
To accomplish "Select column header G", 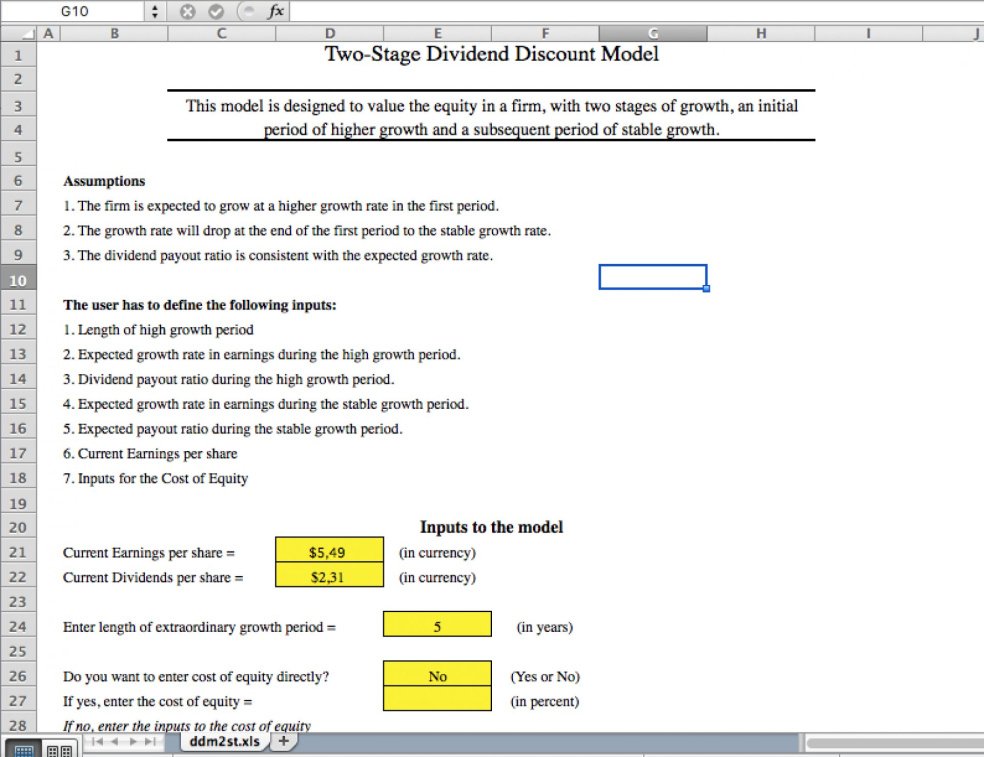I will point(653,32).
